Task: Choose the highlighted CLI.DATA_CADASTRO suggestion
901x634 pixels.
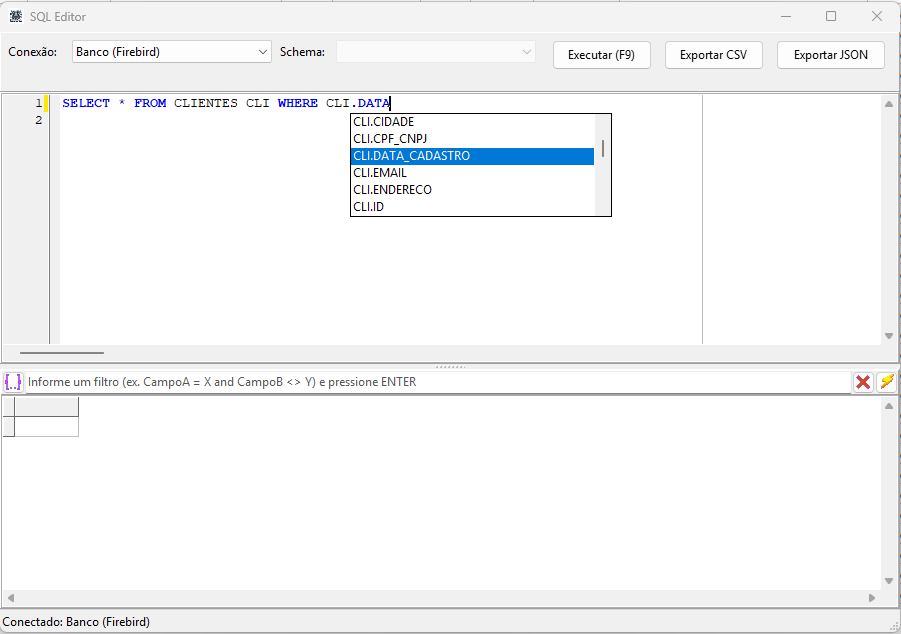Action: tap(472, 156)
